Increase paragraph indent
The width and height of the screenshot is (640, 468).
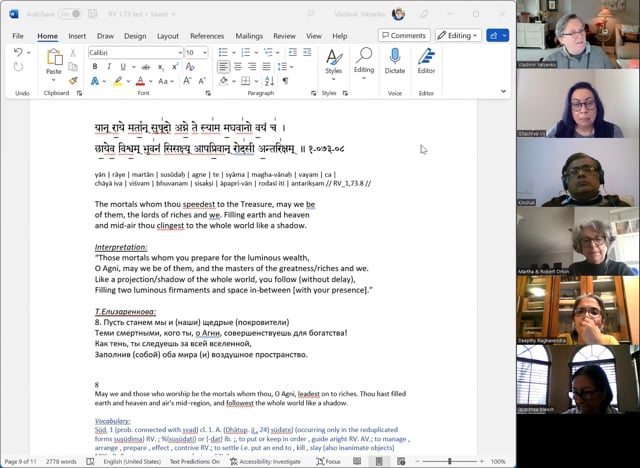click(307, 52)
